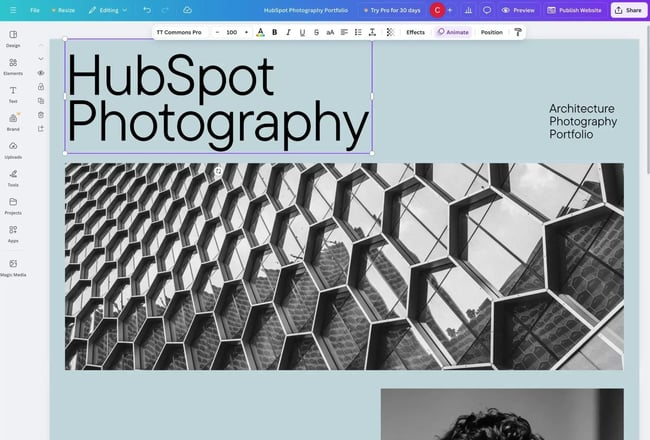Change text alignment
This screenshot has width=650, height=440.
coord(344,32)
